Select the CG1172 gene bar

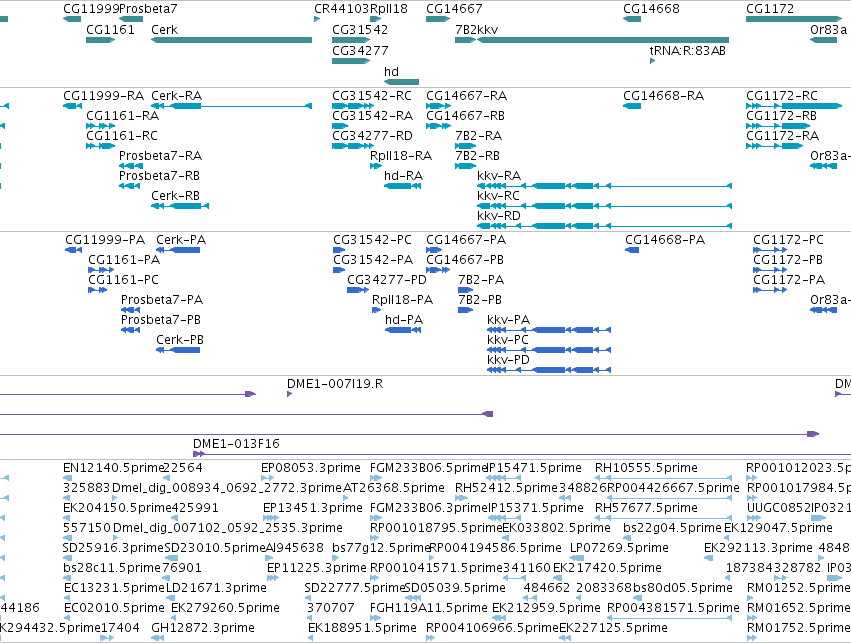tap(793, 19)
